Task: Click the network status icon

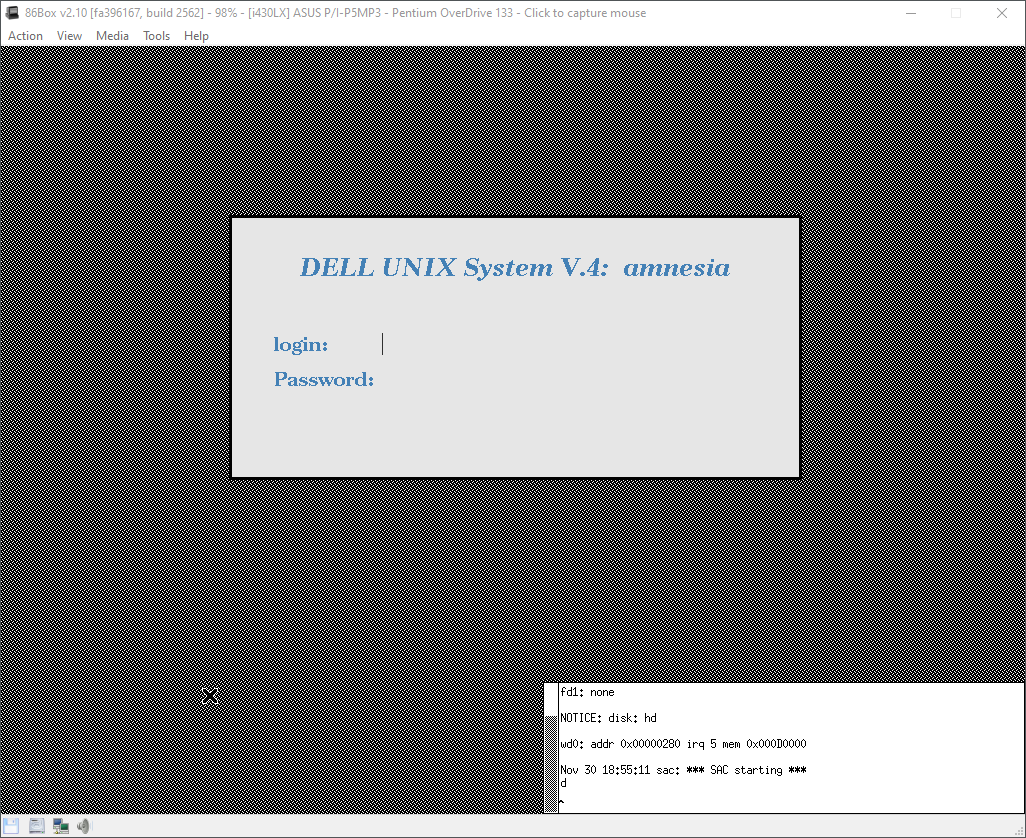Action: [61, 826]
